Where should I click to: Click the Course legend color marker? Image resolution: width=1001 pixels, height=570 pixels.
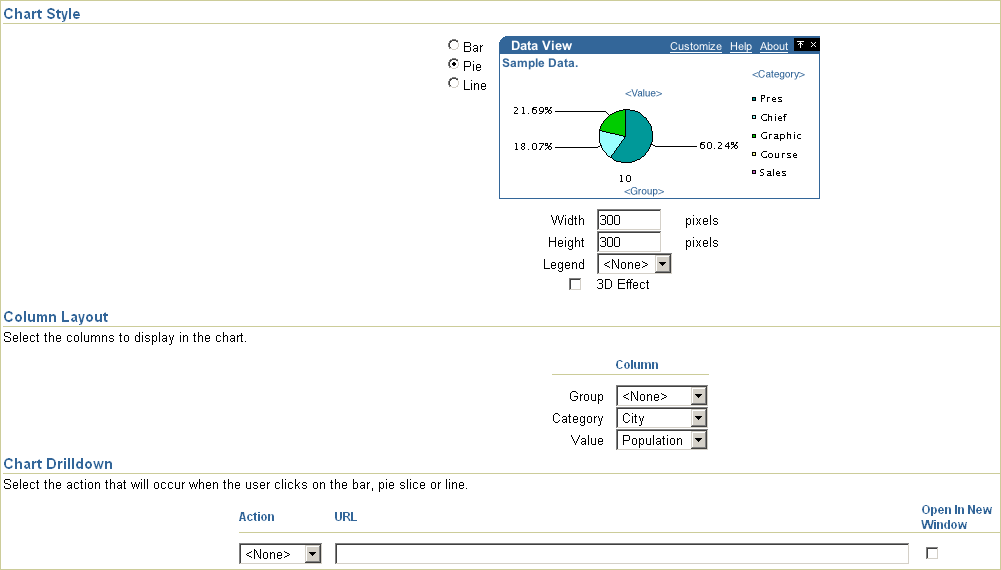[754, 154]
